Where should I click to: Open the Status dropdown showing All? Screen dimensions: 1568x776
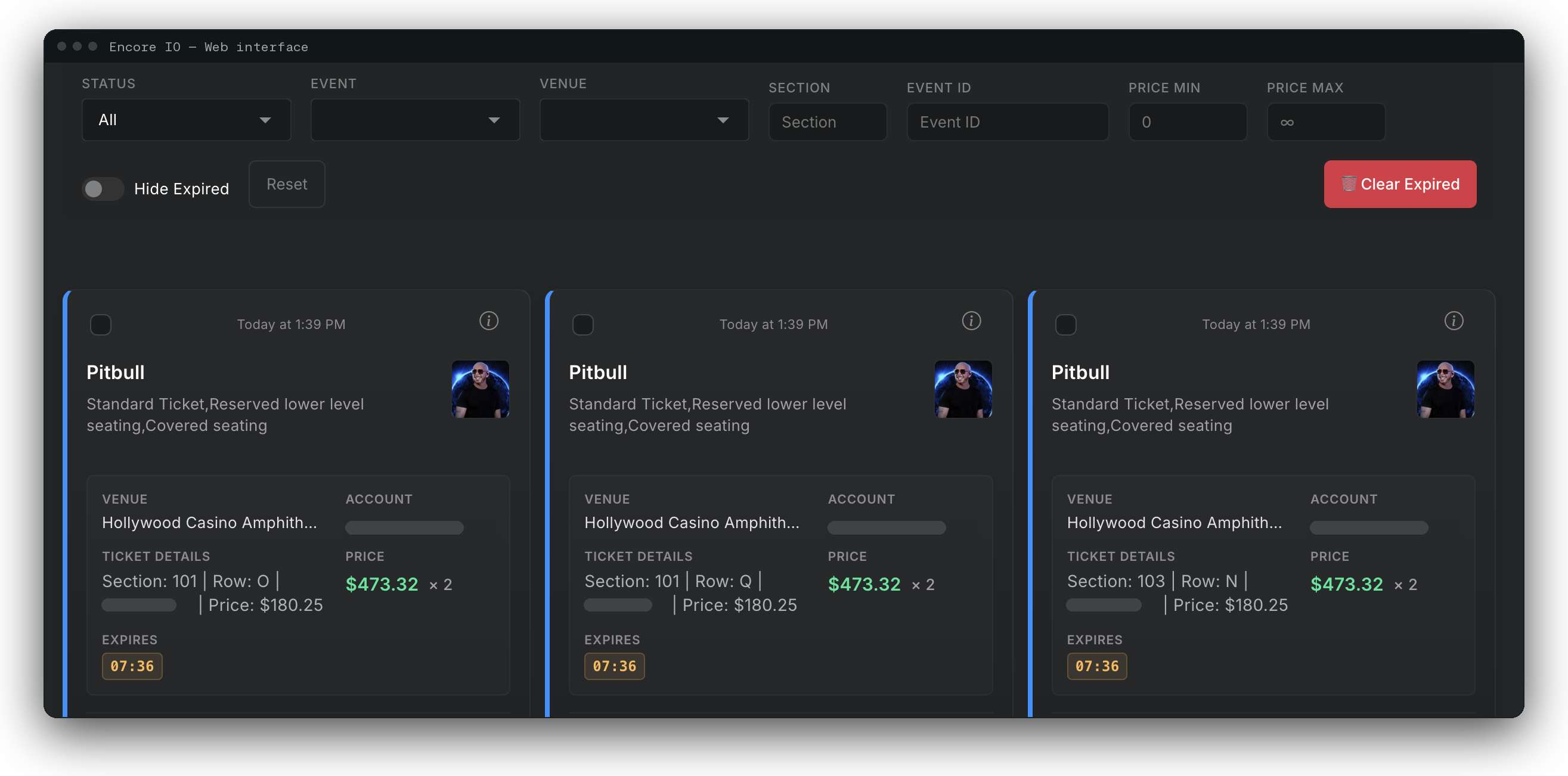pos(186,120)
